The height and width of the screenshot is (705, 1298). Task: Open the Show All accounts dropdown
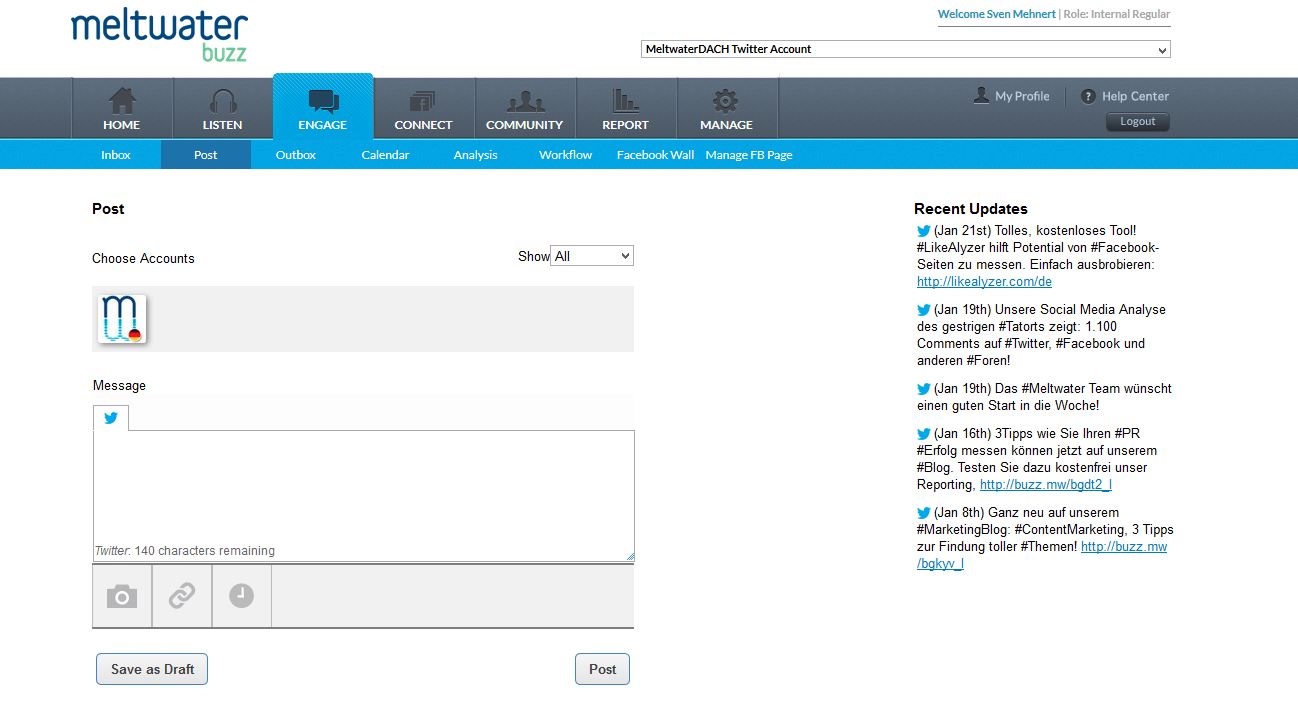coord(592,256)
